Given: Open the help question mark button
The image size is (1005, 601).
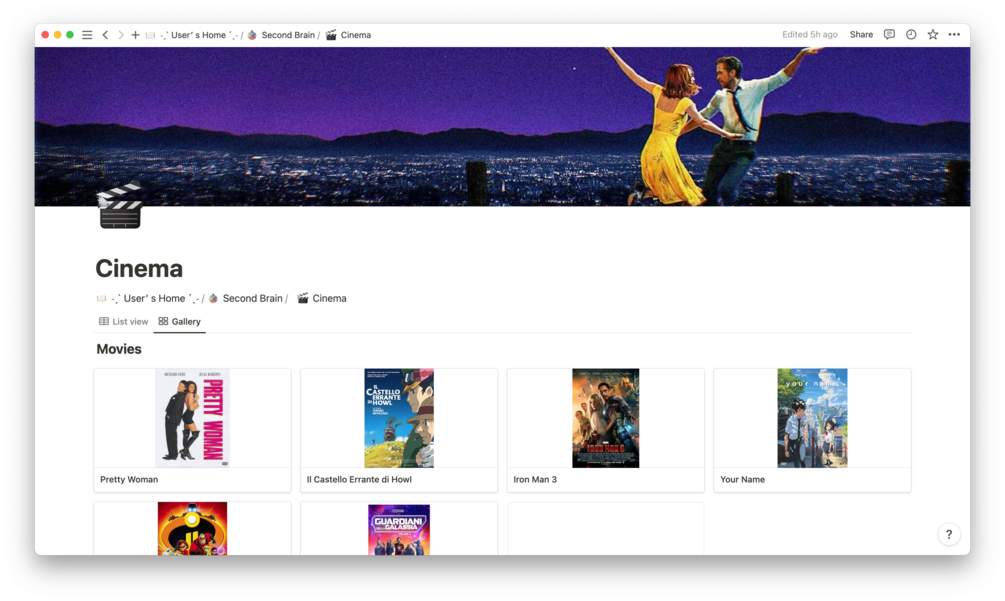Looking at the screenshot, I should click(949, 534).
